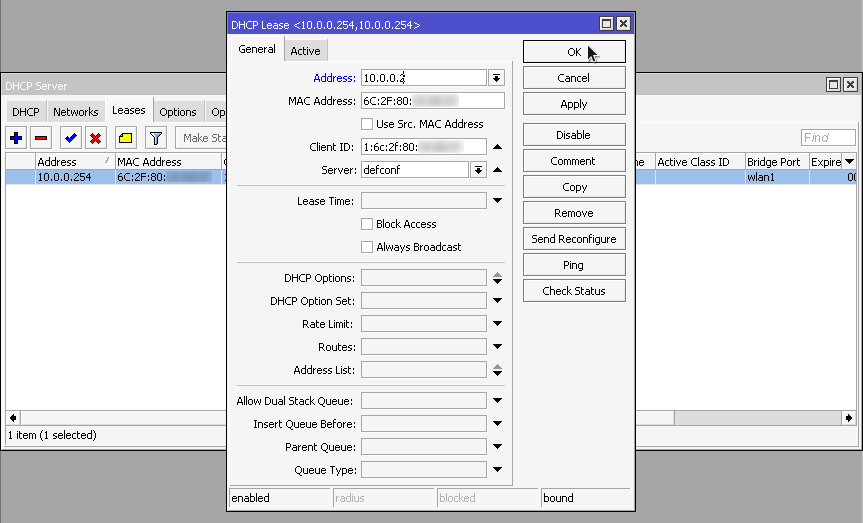Collapse the Client ID field up arrow
863x523 pixels.
497,147
